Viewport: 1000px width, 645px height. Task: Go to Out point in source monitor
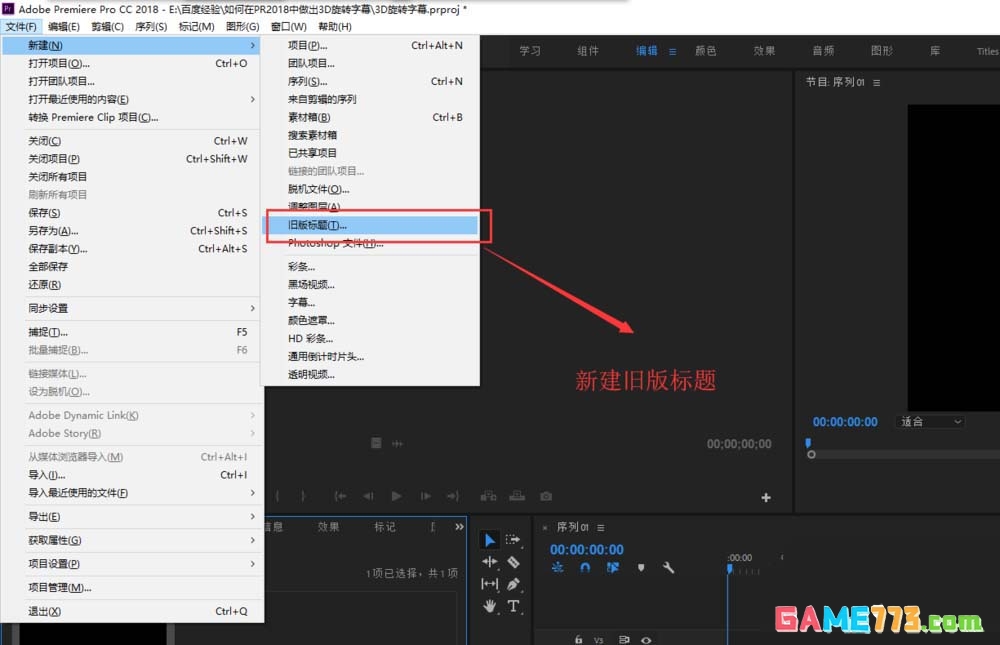[x=453, y=496]
